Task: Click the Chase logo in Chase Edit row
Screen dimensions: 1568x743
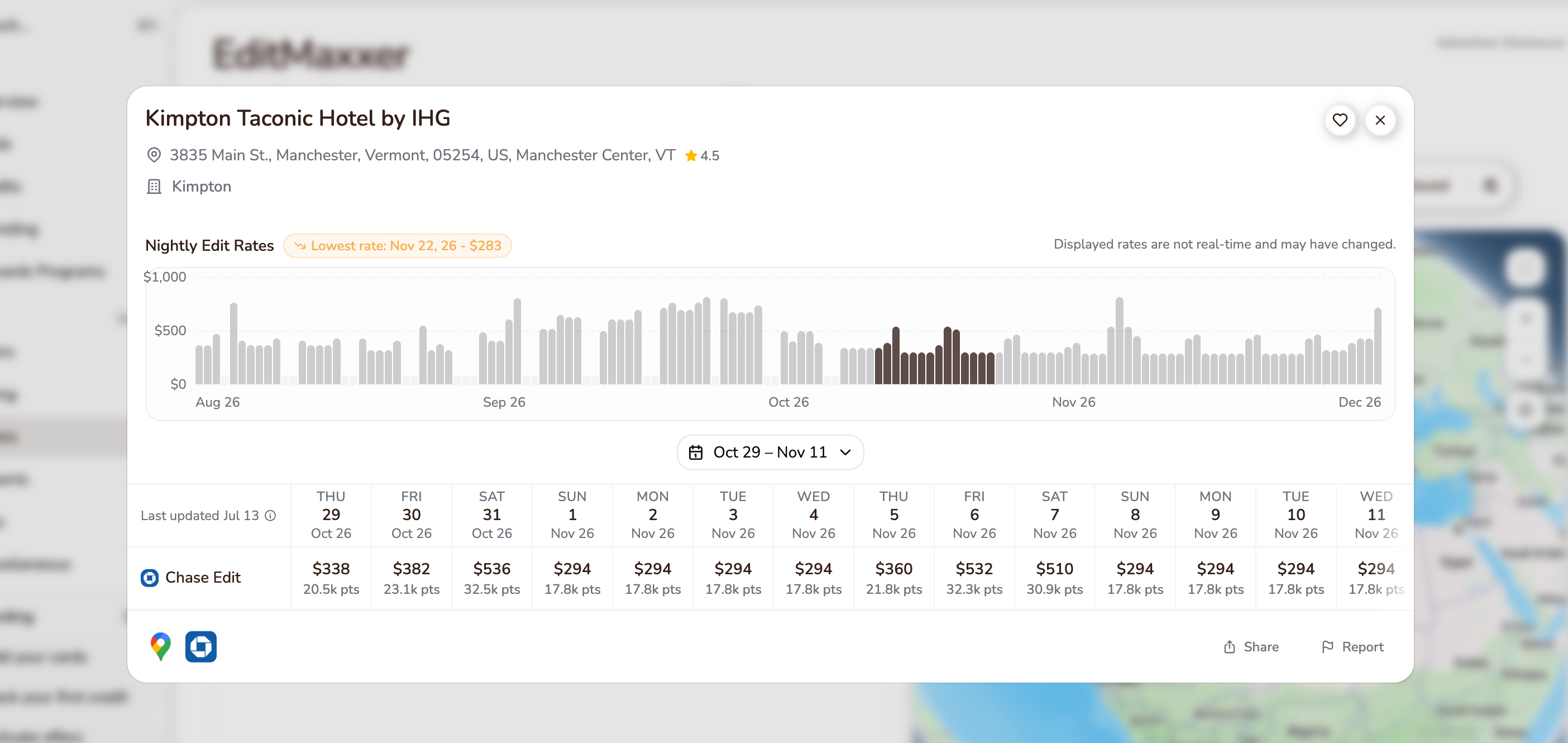Action: 149,577
